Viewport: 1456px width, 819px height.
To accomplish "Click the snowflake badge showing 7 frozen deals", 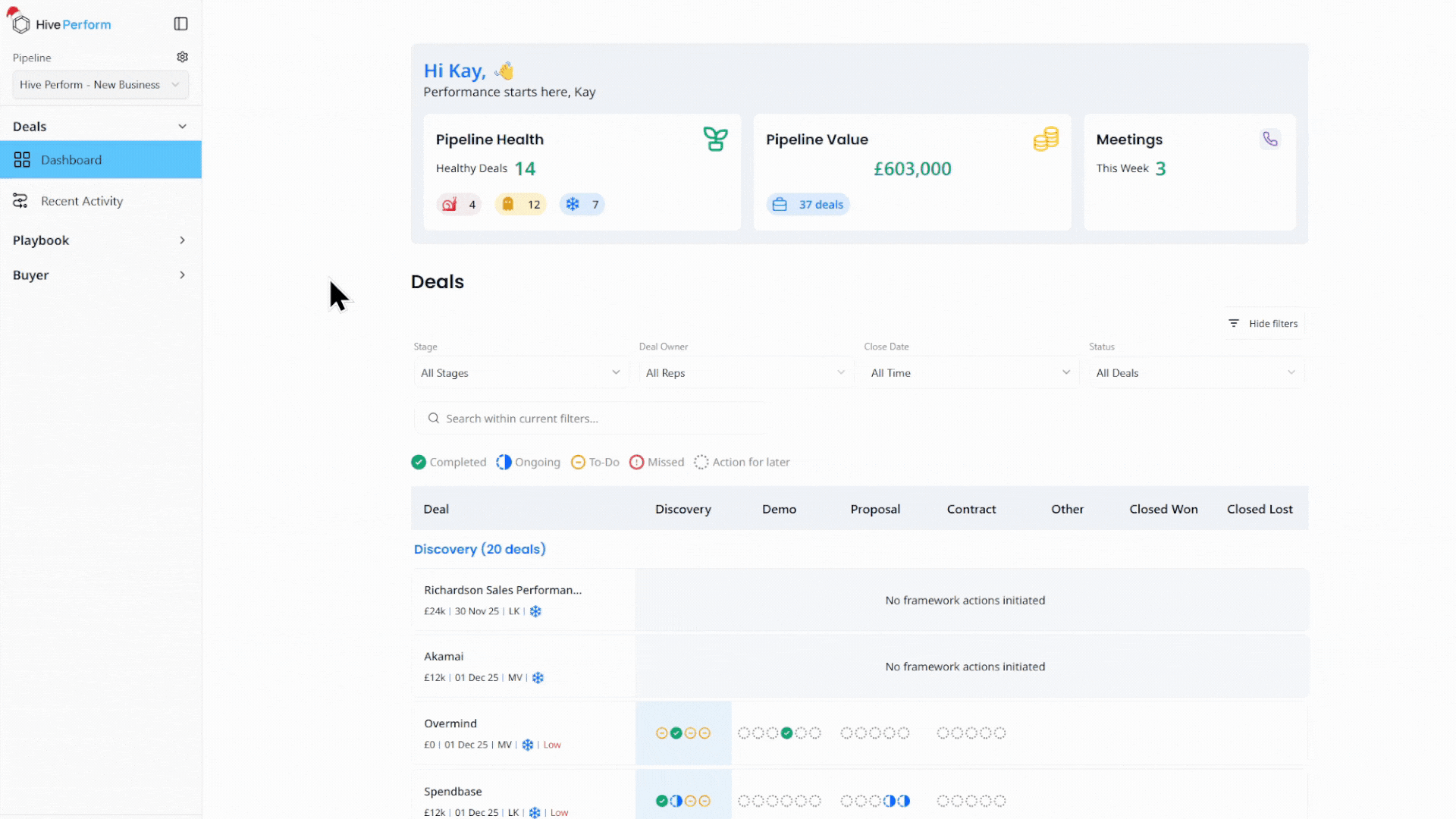I will [582, 204].
